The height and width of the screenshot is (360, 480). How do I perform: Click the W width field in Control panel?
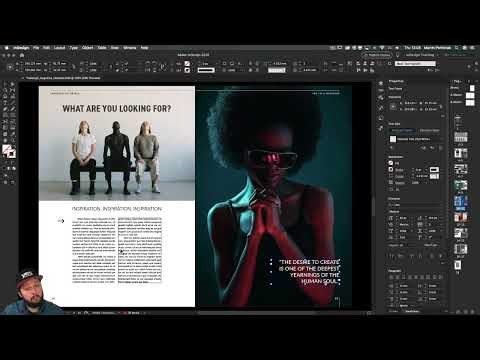point(59,63)
